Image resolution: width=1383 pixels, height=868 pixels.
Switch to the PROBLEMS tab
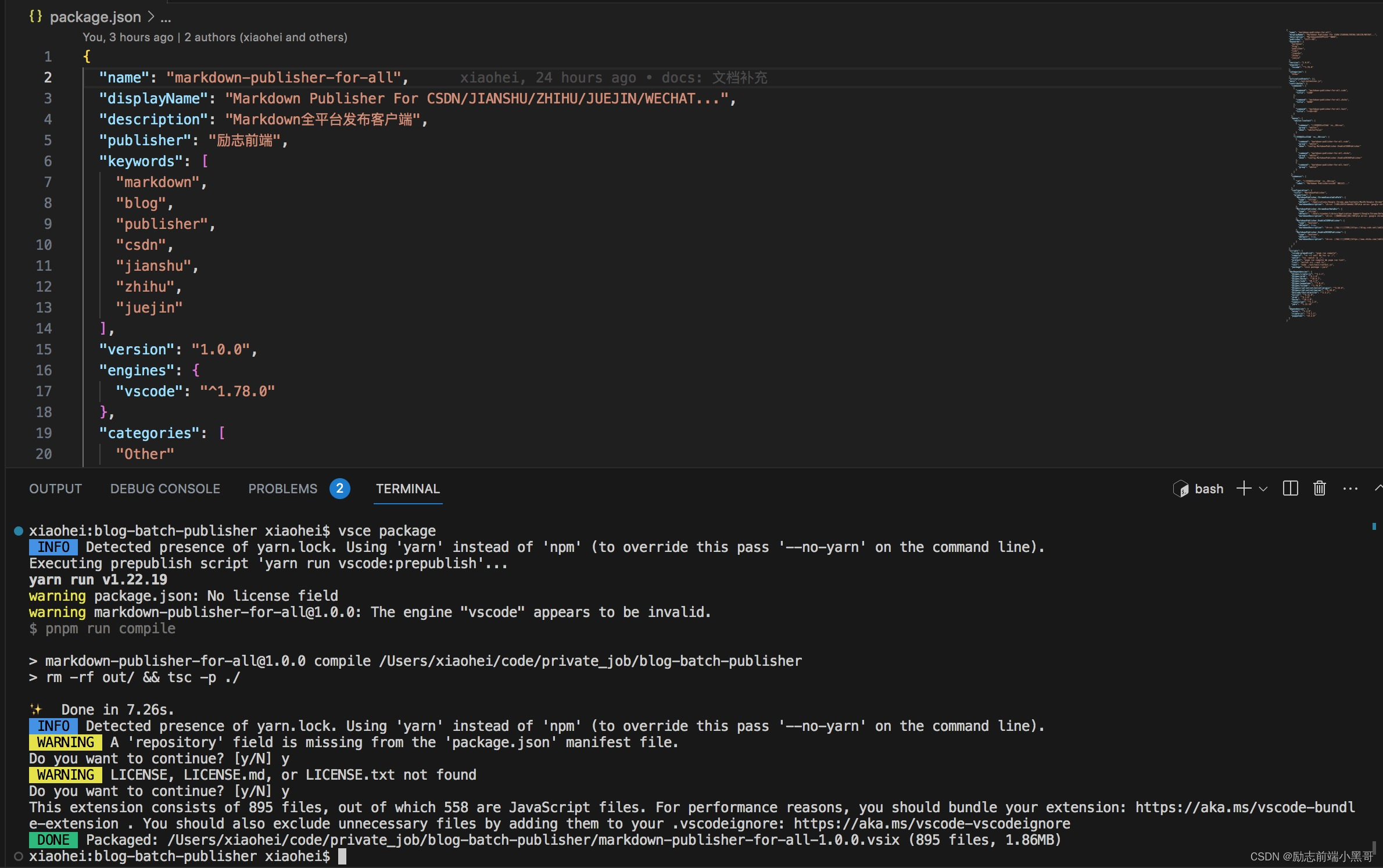[282, 489]
